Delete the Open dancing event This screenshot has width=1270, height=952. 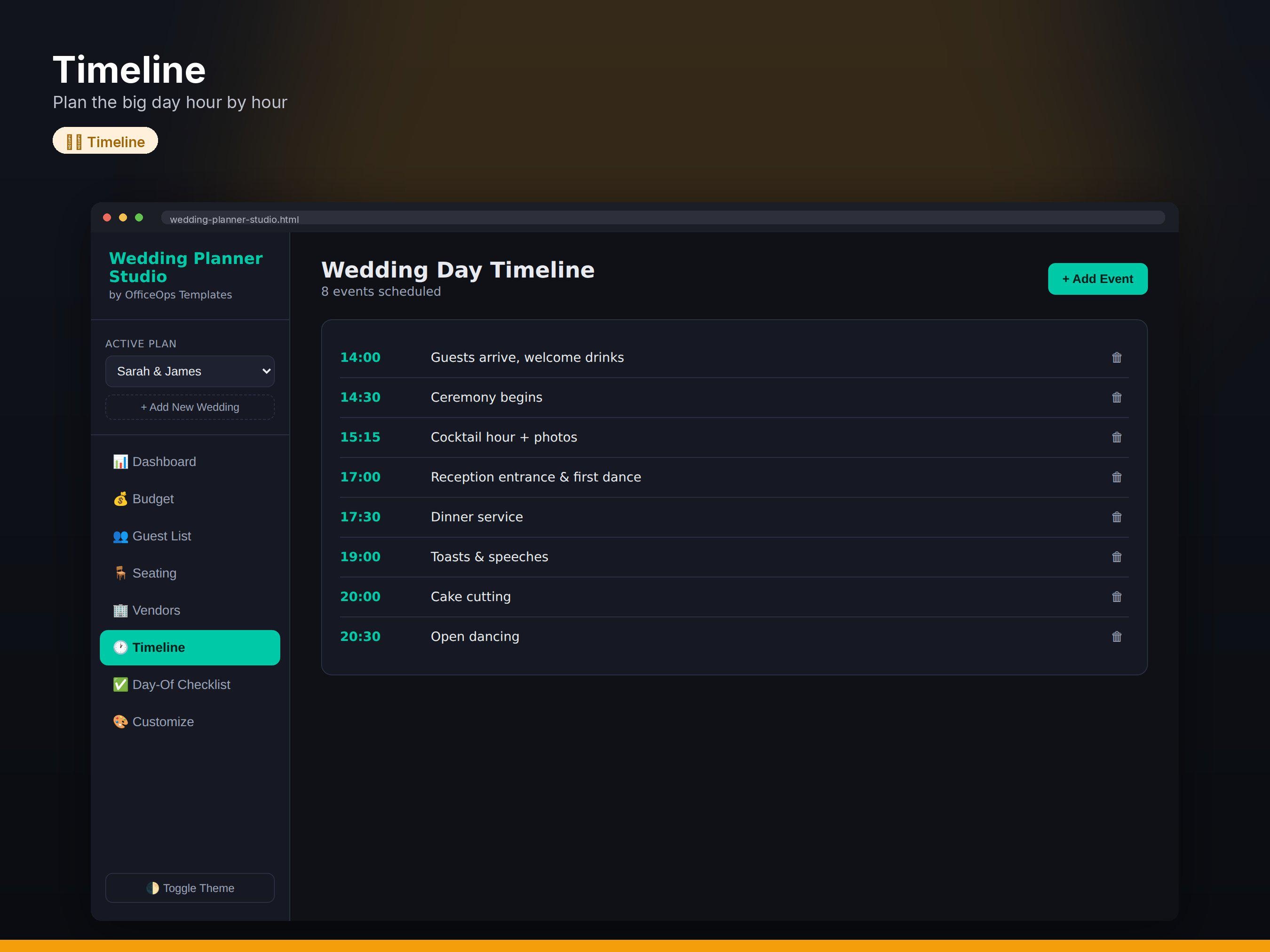coord(1116,637)
